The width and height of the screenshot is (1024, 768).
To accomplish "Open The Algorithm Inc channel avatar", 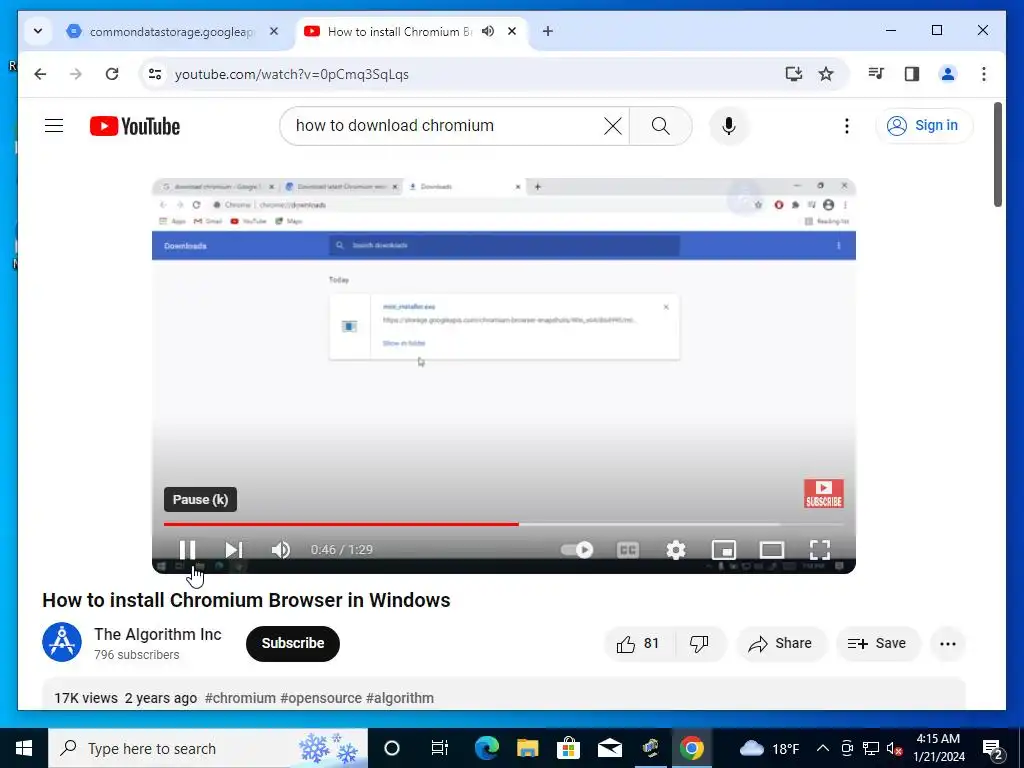I will 62,642.
